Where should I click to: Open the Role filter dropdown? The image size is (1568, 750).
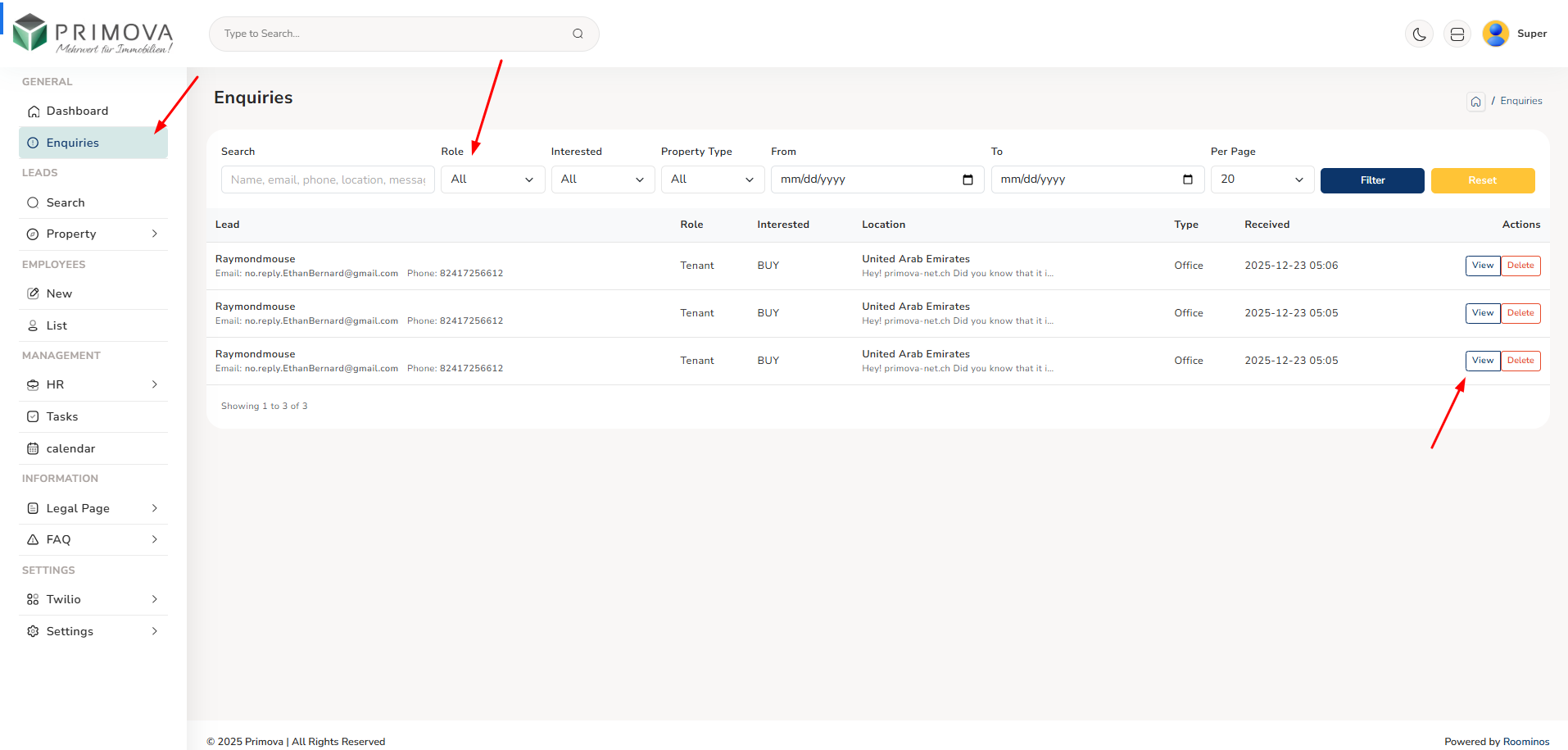[492, 180]
